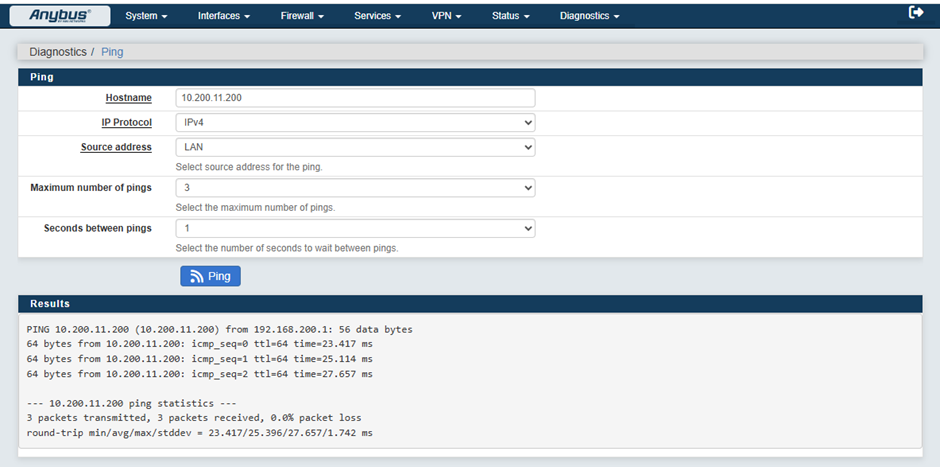The image size is (940, 467).
Task: Click the logout icon in top bar
Action: pyautogui.click(x=916, y=13)
